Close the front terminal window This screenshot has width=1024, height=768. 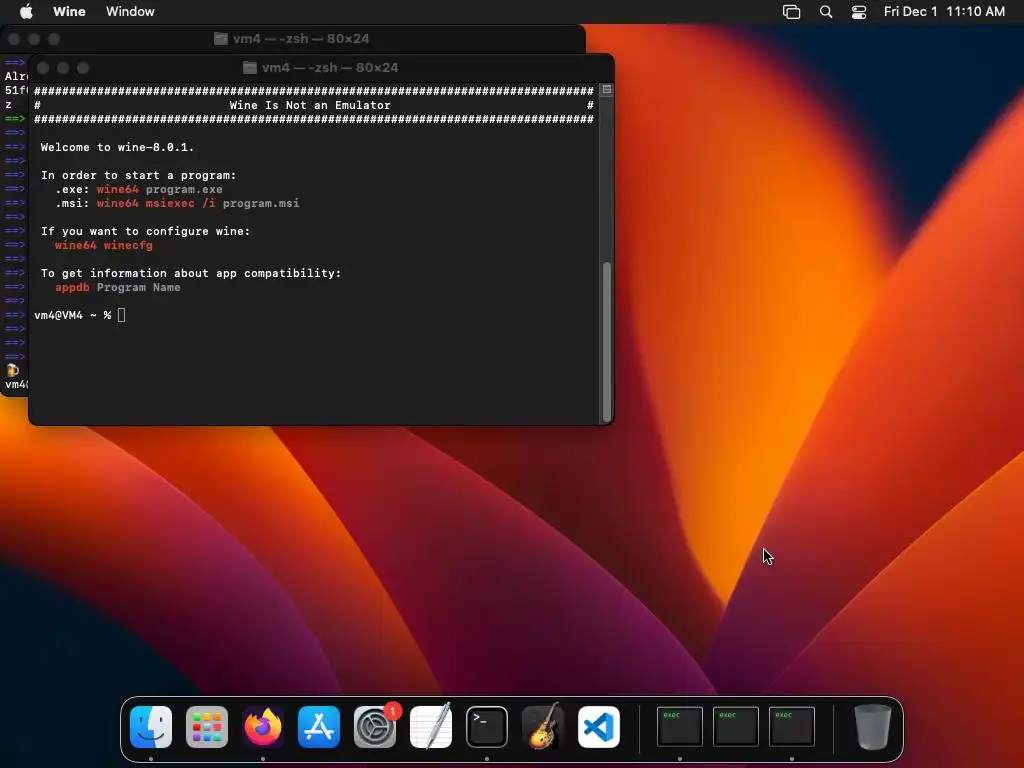click(43, 68)
